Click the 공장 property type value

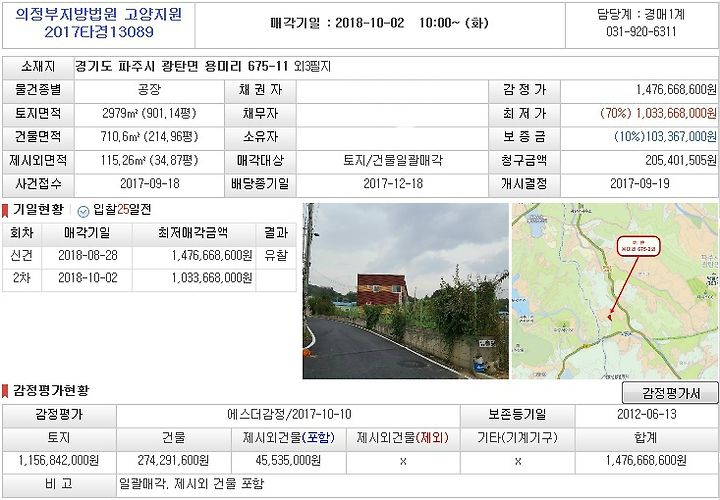[x=149, y=90]
